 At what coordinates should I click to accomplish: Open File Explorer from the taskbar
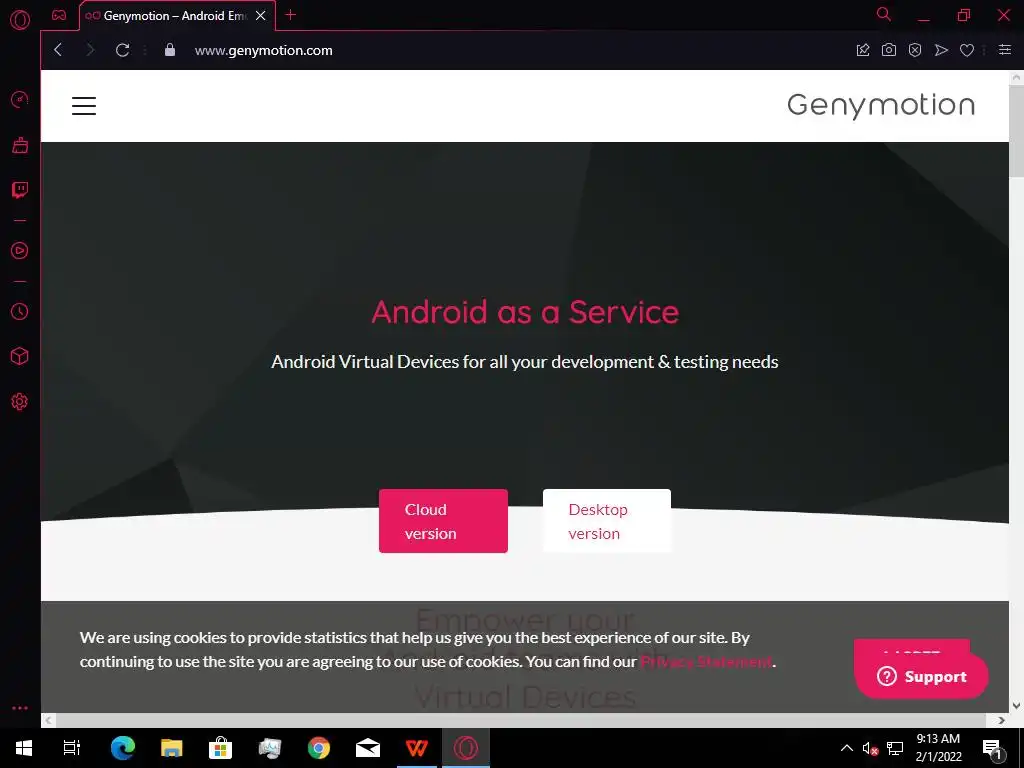pyautogui.click(x=172, y=748)
